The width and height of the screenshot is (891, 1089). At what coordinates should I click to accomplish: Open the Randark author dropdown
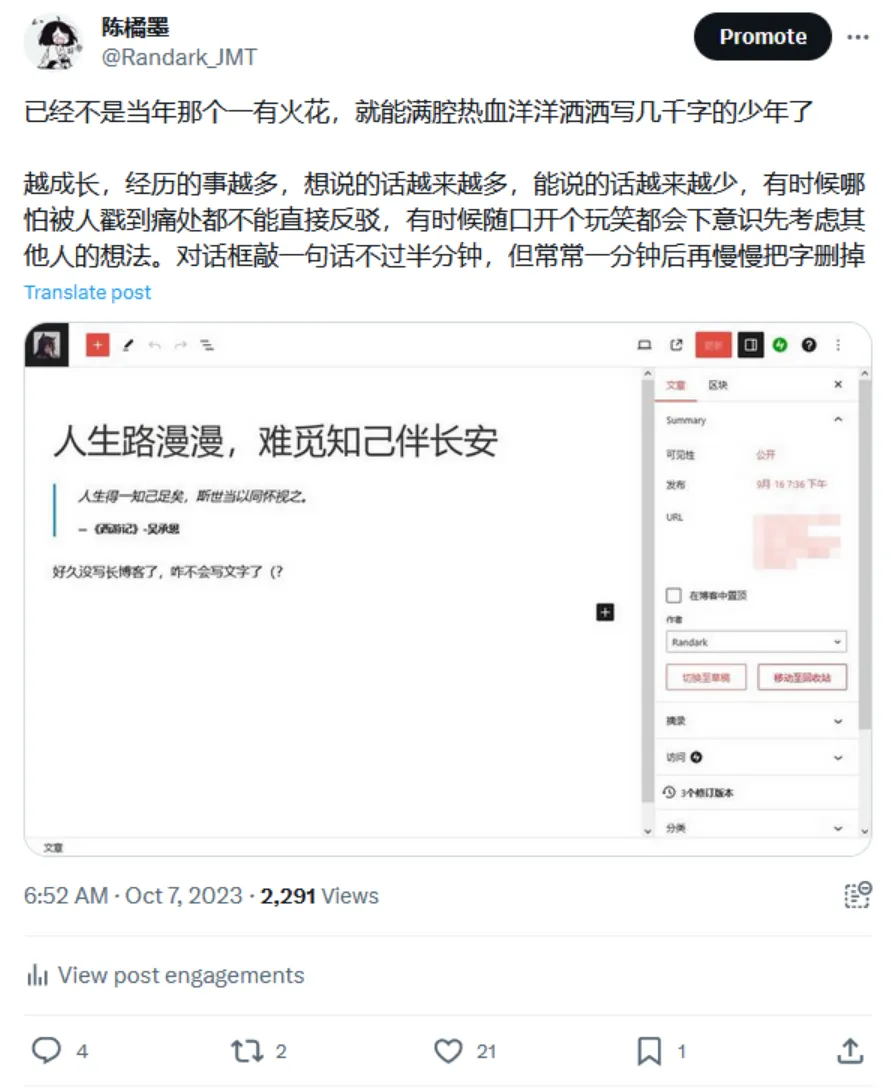[756, 642]
